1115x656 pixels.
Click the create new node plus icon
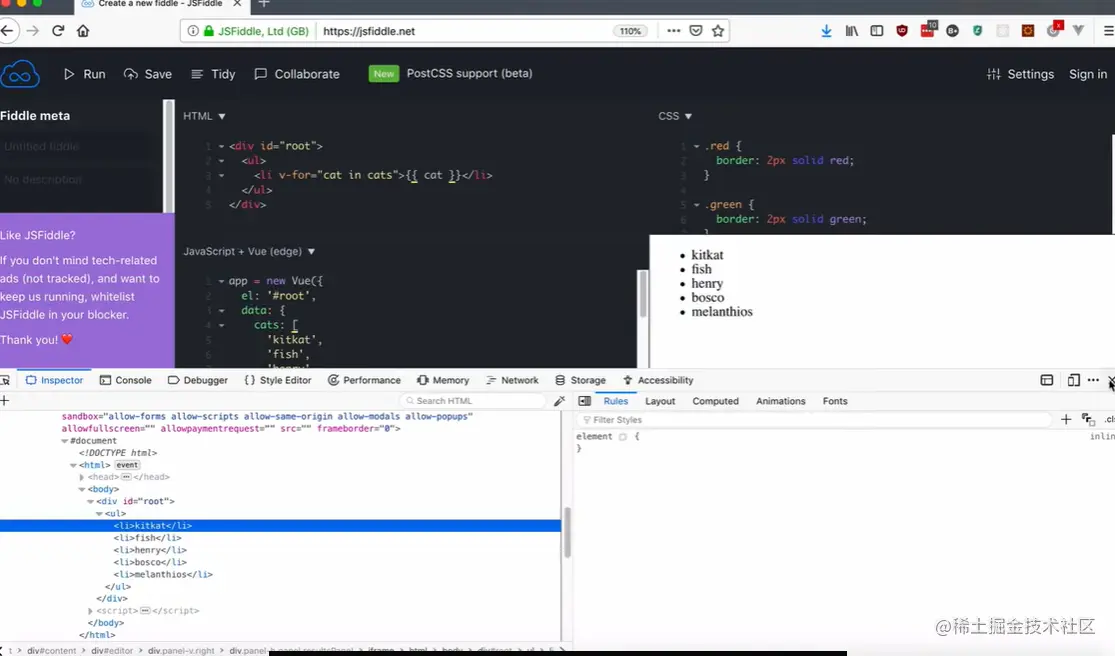point(5,401)
